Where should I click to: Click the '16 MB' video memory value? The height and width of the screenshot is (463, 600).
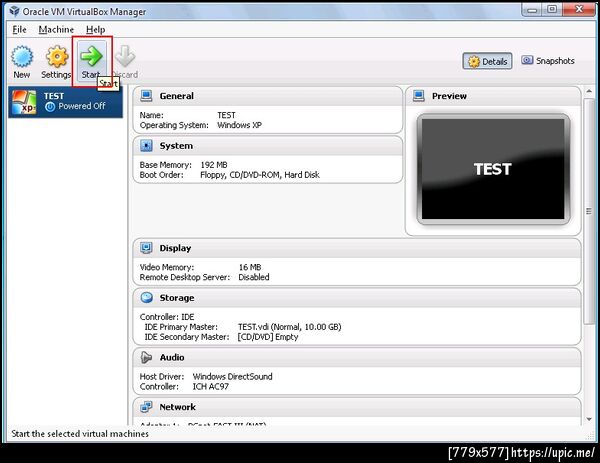pyautogui.click(x=250, y=267)
